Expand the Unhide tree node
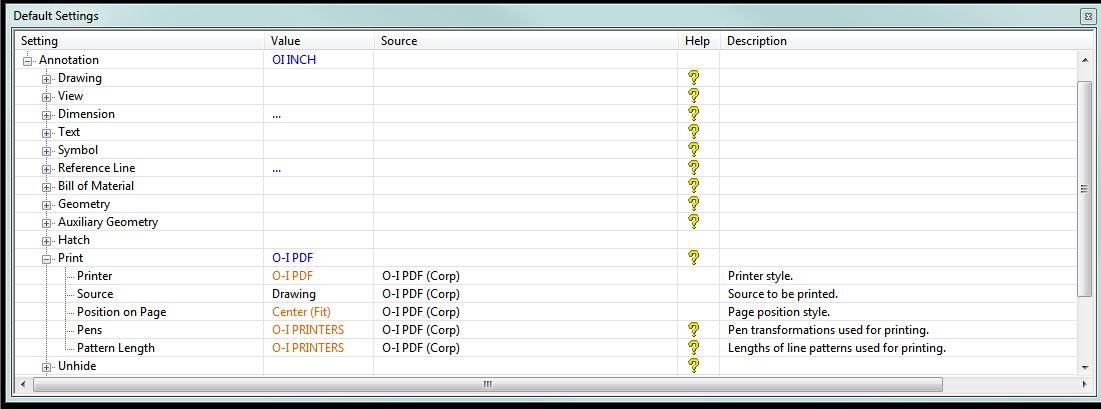1101x409 pixels. [46, 367]
